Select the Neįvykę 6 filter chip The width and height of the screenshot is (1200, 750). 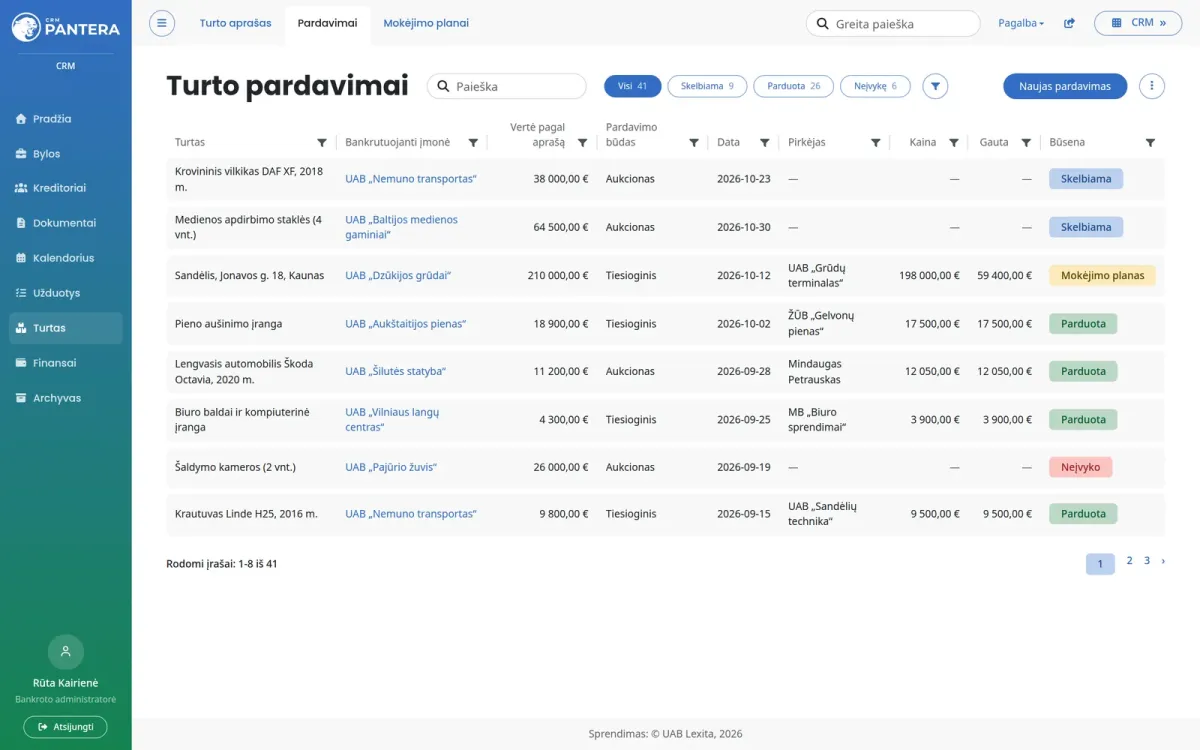875,86
